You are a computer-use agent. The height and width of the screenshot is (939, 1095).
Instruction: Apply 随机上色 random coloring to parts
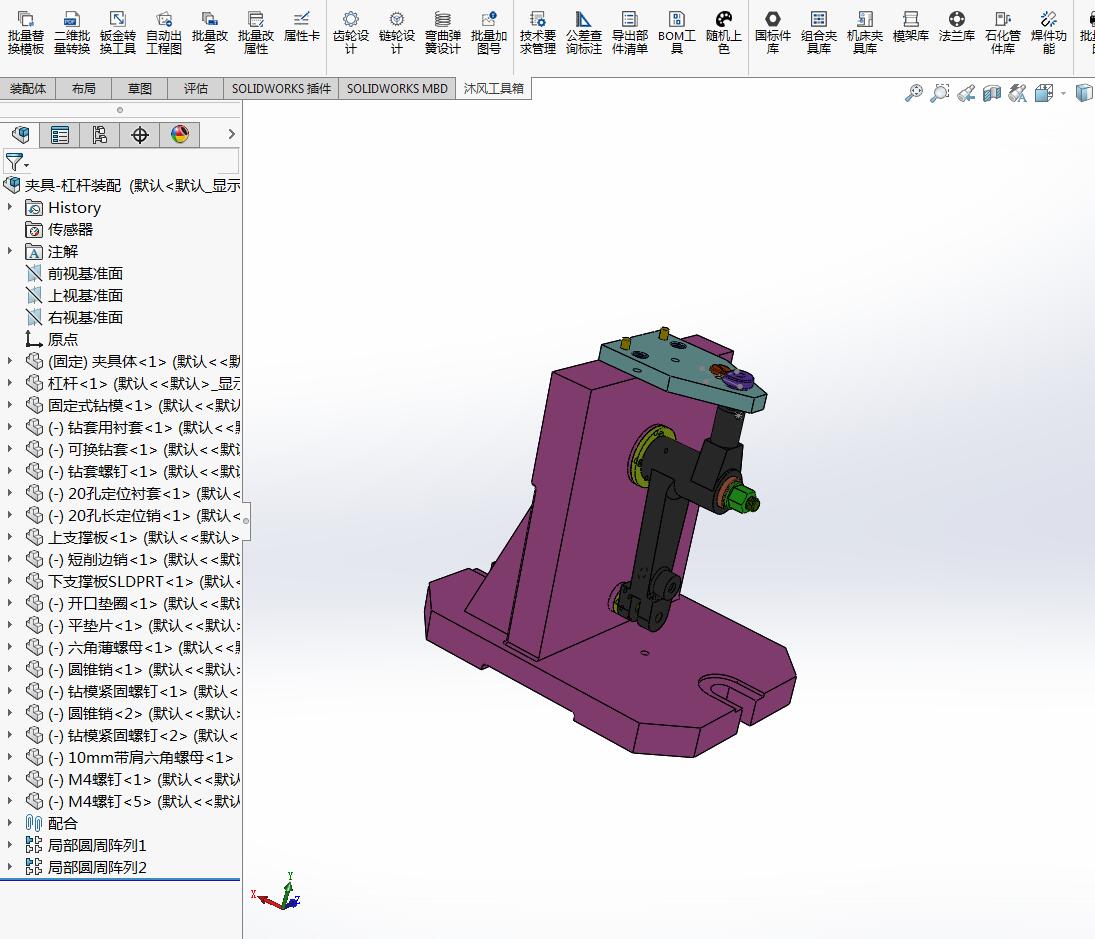[724, 30]
